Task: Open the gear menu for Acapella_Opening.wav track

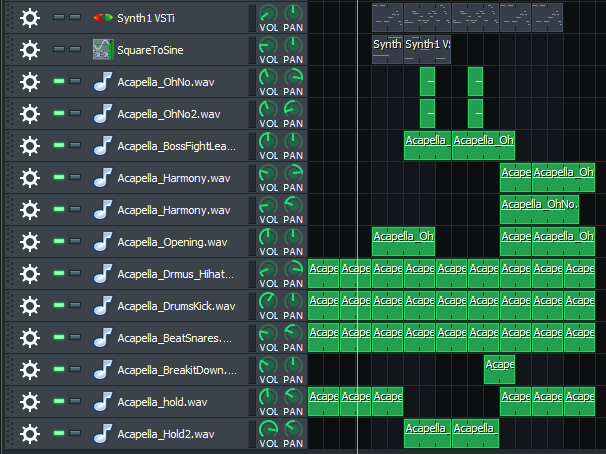Action: point(30,242)
